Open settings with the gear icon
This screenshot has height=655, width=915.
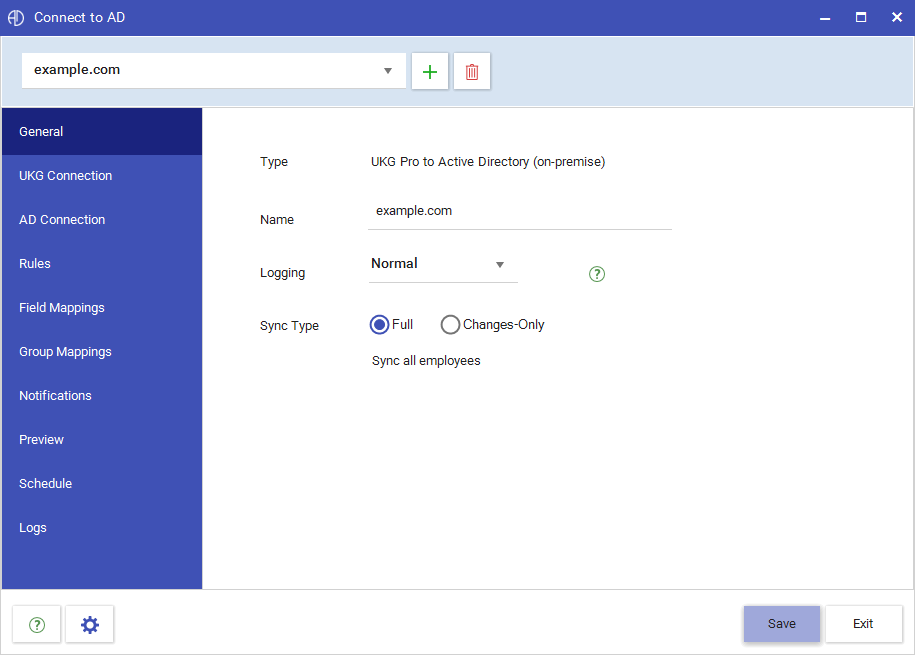90,625
